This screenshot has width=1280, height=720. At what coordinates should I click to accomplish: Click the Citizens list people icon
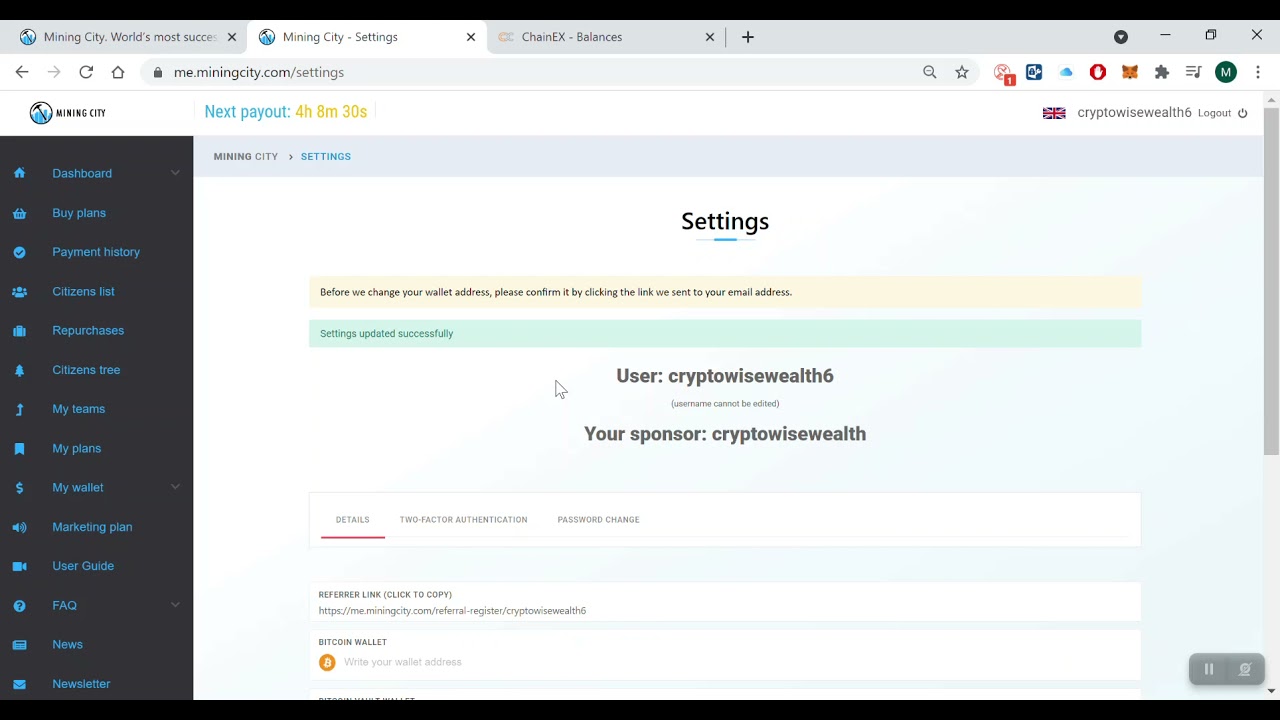(19, 292)
